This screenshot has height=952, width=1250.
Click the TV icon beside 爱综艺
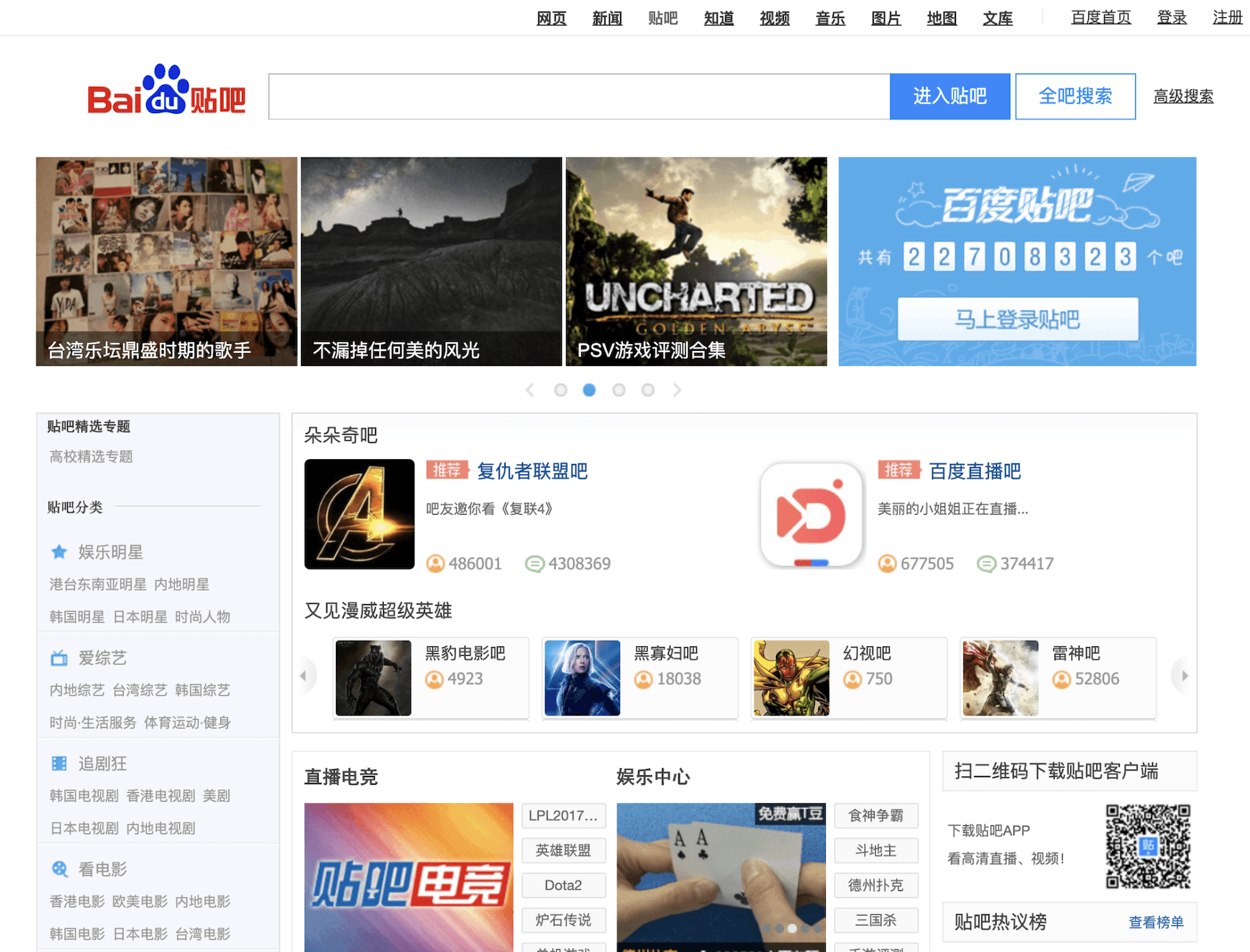(x=60, y=658)
